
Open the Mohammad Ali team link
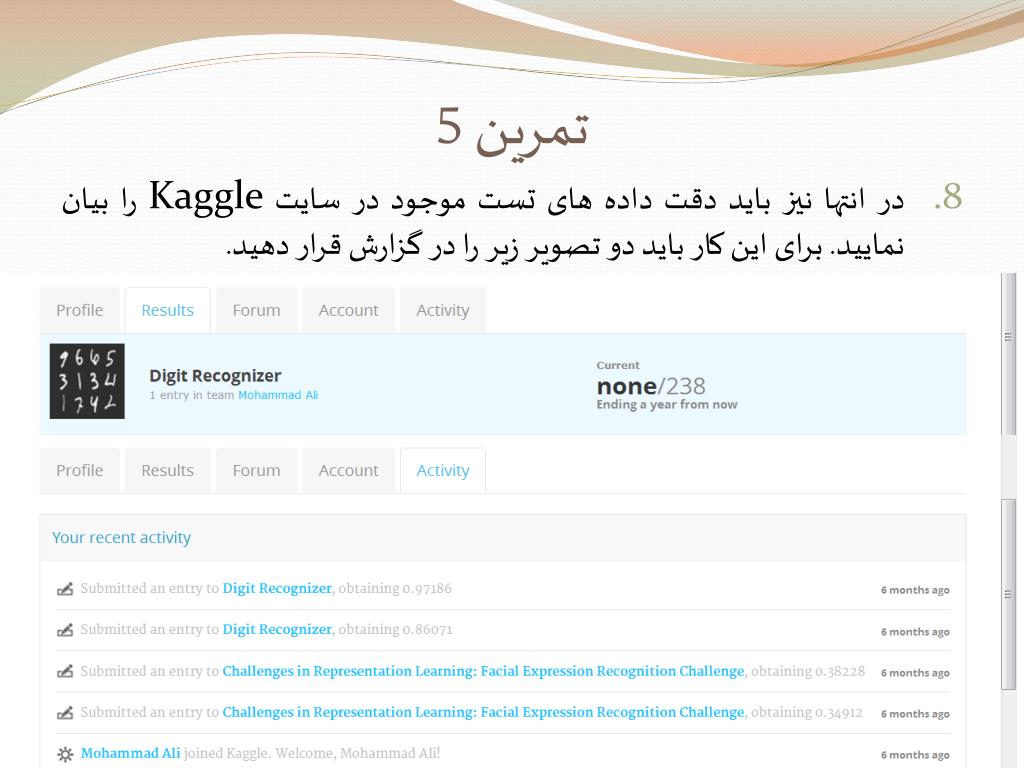click(278, 395)
